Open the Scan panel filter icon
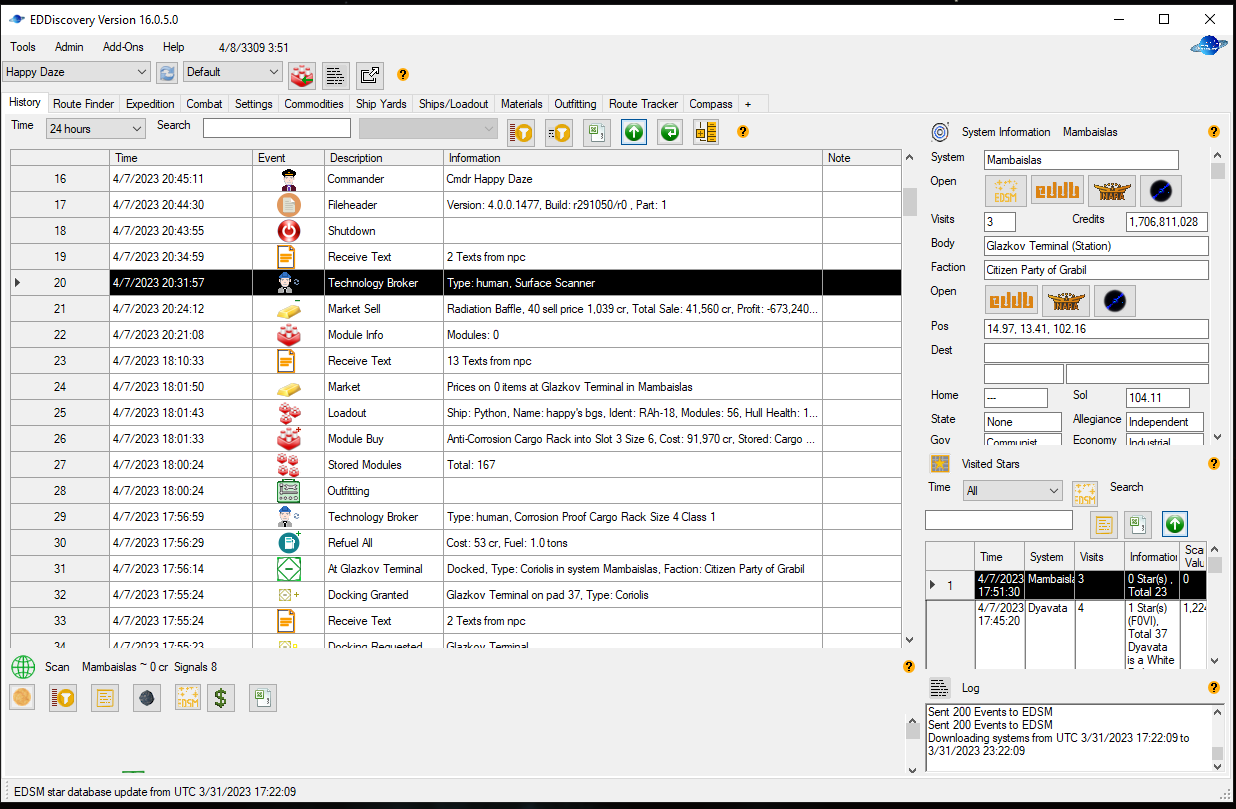1236x809 pixels. click(x=63, y=698)
